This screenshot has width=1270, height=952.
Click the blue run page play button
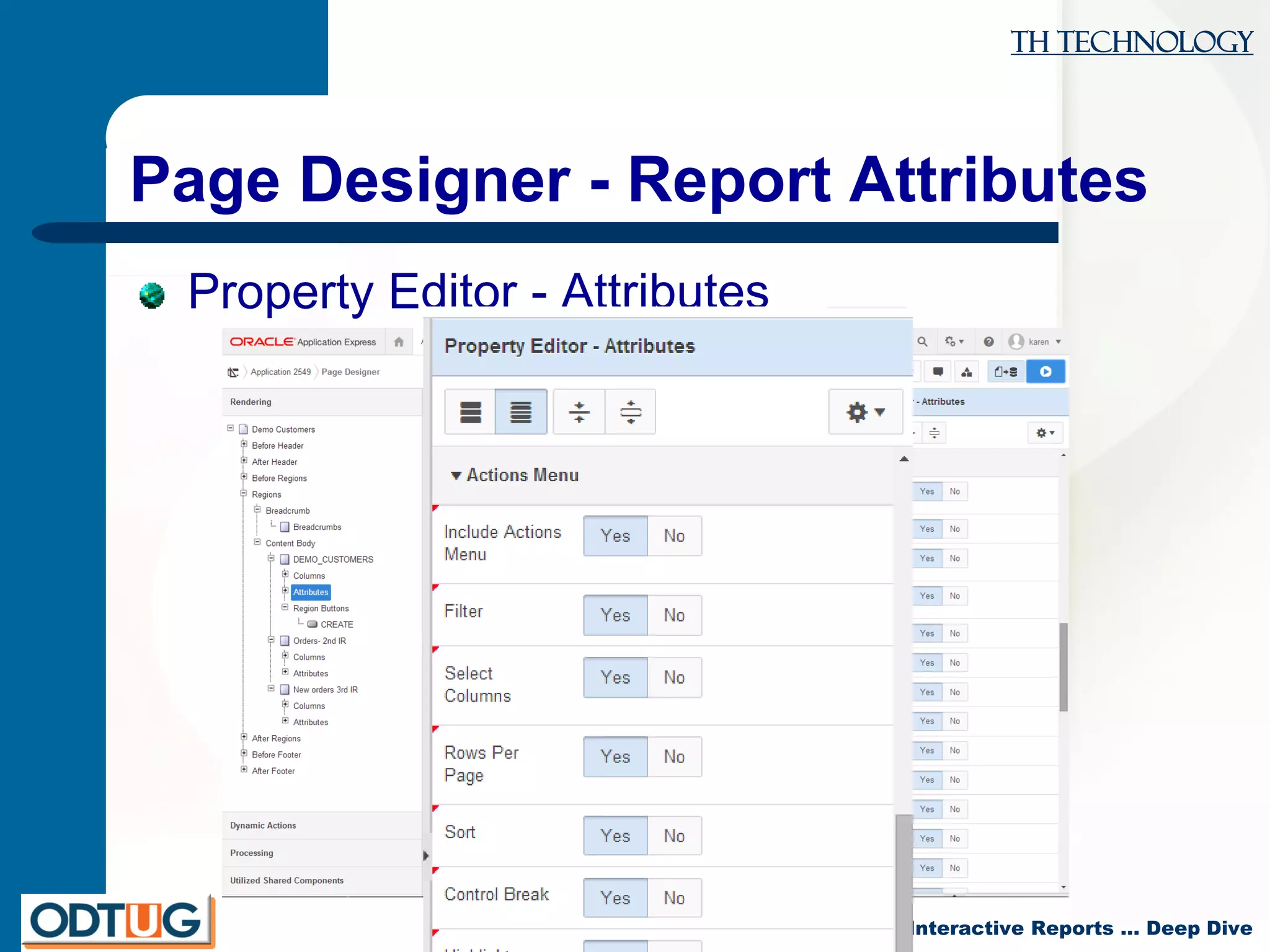pos(1046,372)
